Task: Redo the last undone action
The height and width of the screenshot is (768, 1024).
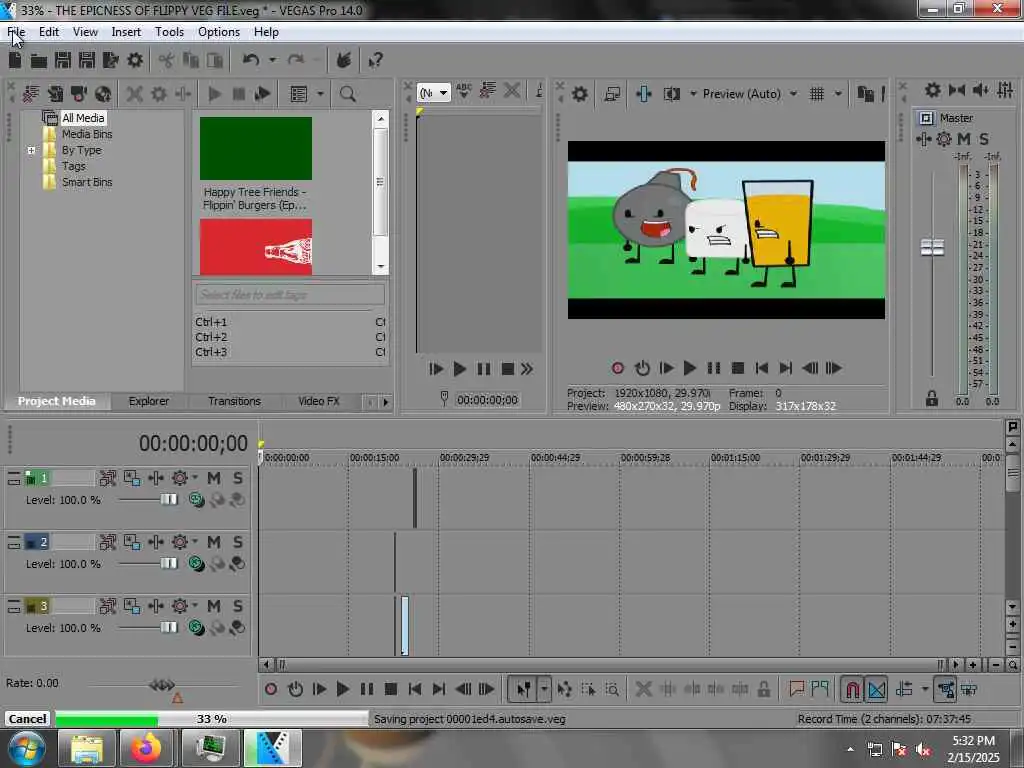Action: tap(296, 60)
